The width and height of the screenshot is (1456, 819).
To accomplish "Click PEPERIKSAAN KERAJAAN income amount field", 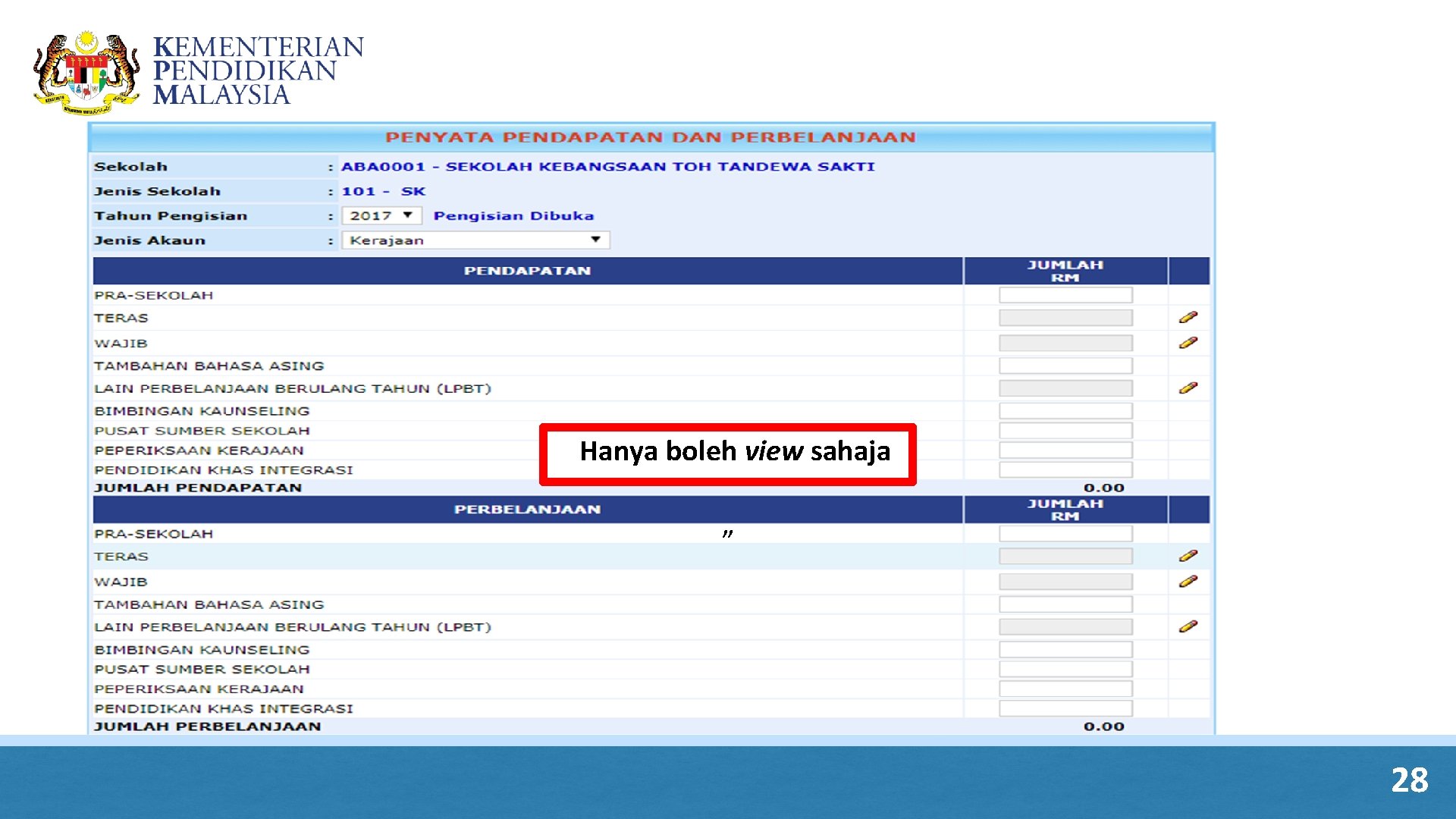I will coord(1065,450).
